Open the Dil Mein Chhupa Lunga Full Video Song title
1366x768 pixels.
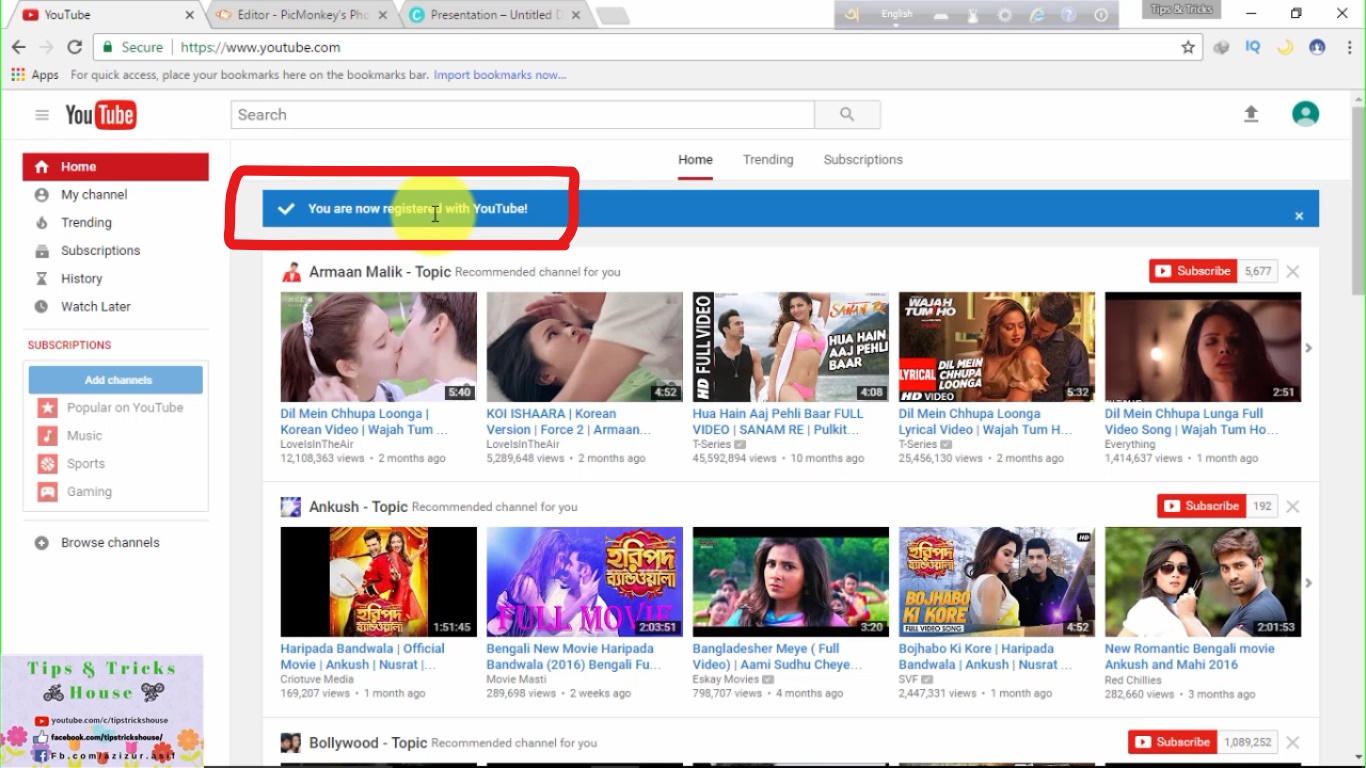tap(1191, 422)
